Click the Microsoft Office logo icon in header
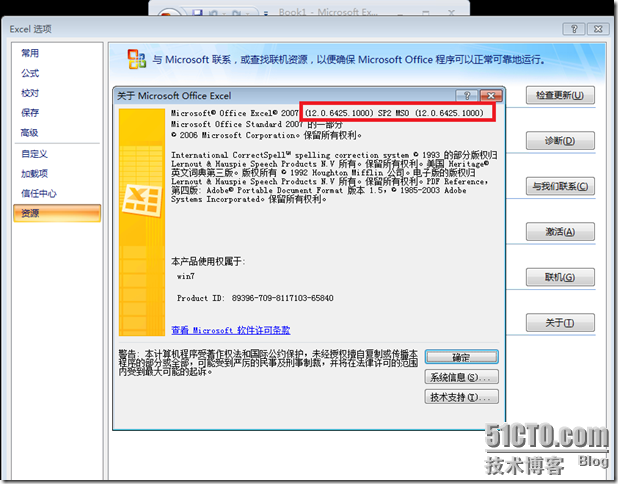This screenshot has height=484, width=618. coord(136,59)
